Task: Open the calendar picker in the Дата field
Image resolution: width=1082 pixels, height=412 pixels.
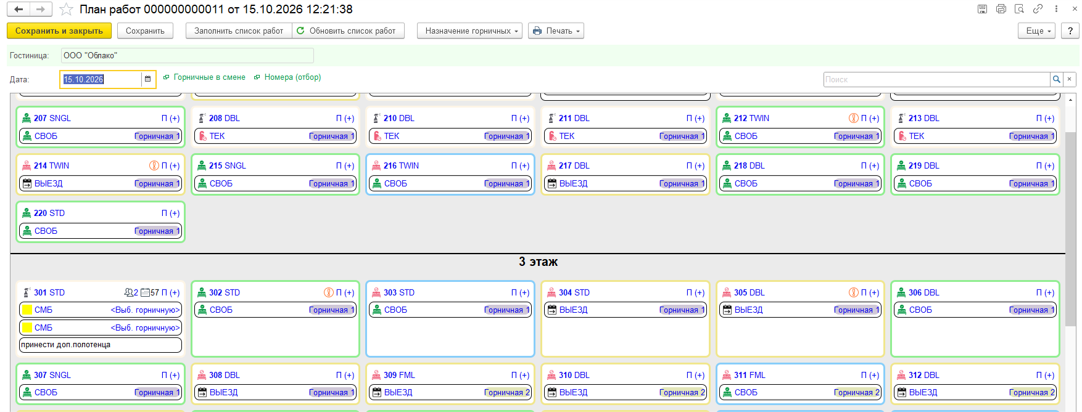Action: pyautogui.click(x=147, y=79)
